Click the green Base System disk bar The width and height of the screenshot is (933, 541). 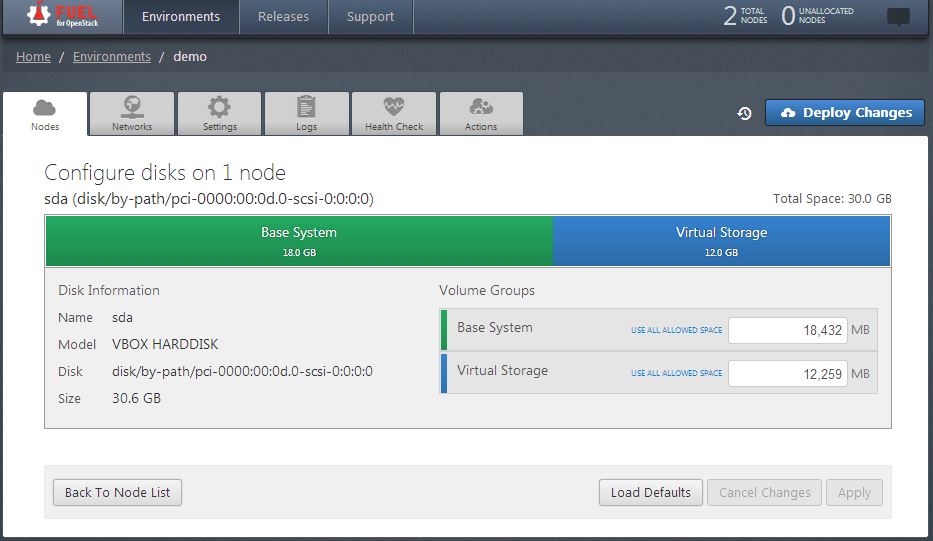click(x=299, y=241)
